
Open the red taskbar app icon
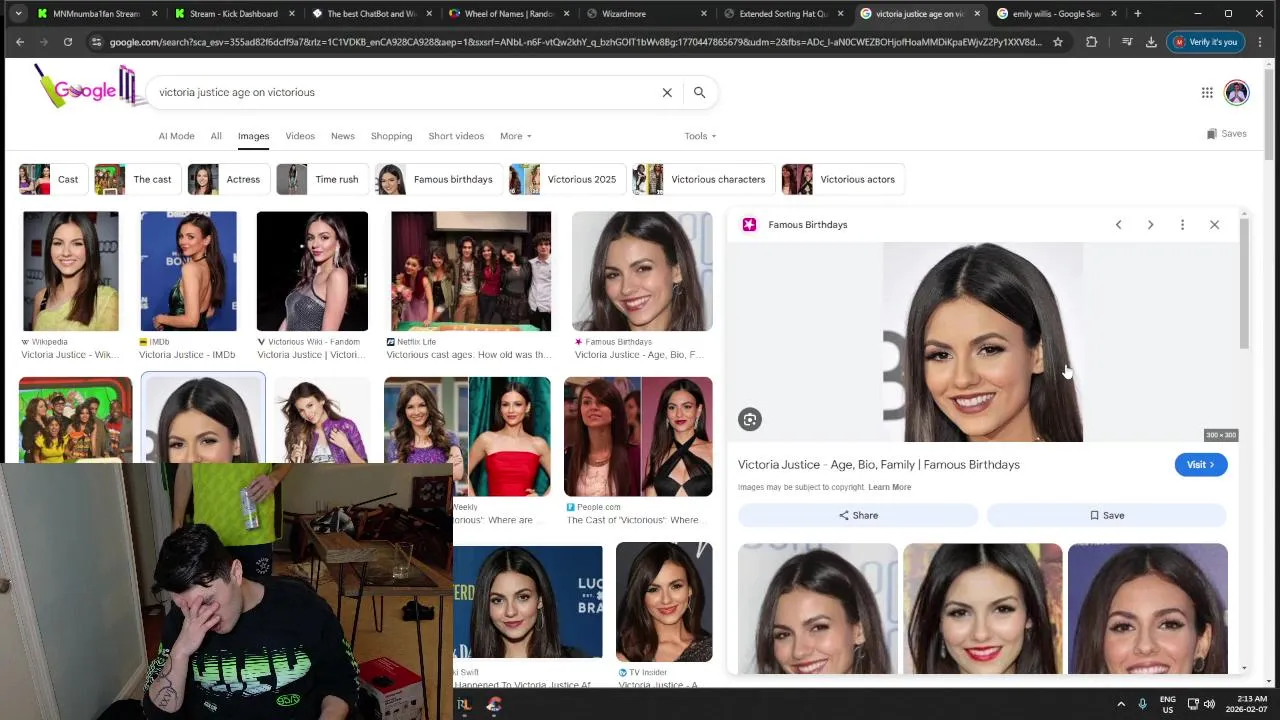click(x=493, y=704)
